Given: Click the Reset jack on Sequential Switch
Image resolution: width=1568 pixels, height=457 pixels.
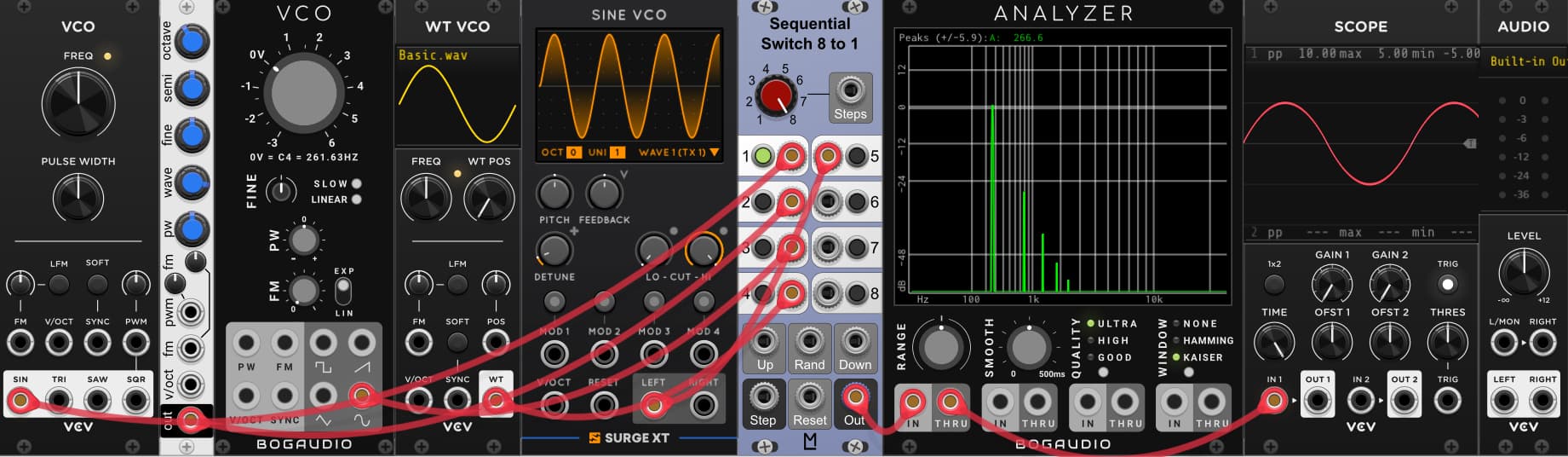Looking at the screenshot, I should [x=809, y=396].
